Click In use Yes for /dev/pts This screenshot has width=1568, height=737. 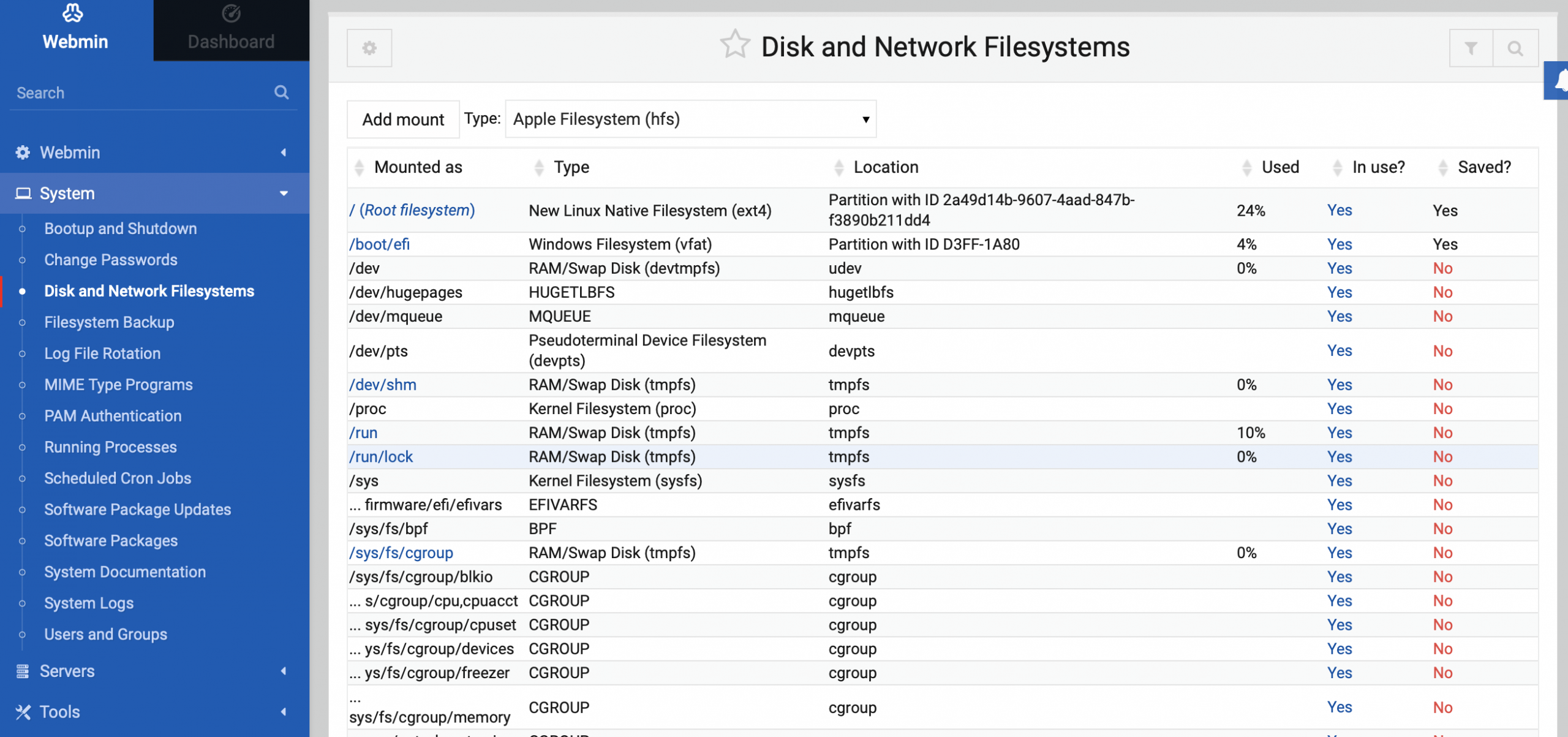(1340, 350)
